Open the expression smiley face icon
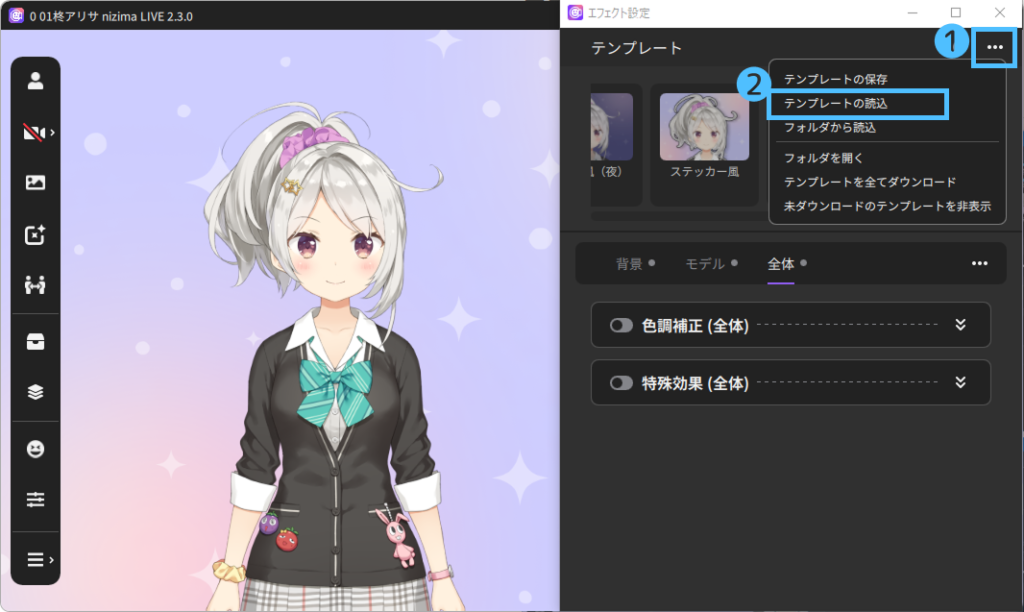Screen dimensions: 1024x612 35,449
